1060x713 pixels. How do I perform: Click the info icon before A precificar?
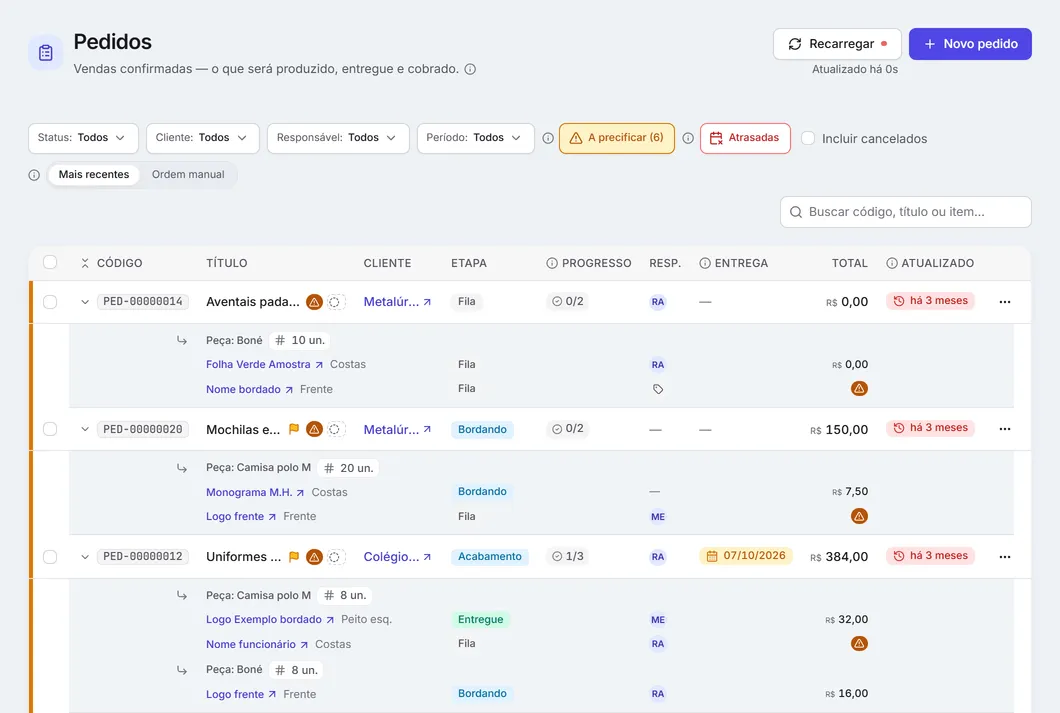tap(548, 139)
